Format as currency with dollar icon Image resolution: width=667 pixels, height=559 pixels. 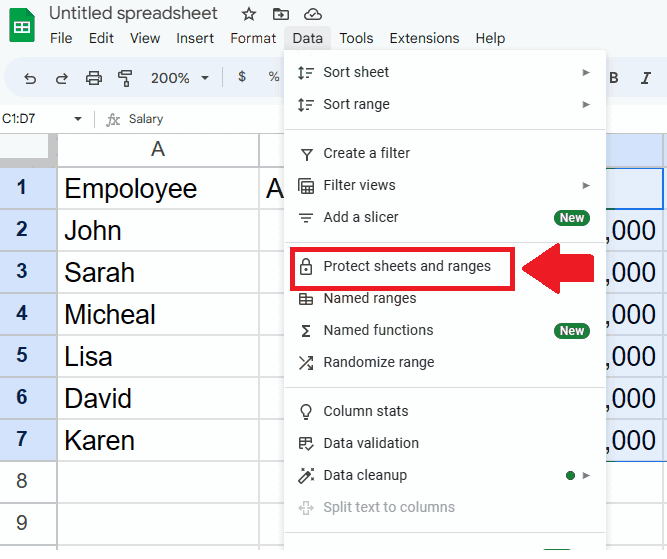[x=242, y=77]
